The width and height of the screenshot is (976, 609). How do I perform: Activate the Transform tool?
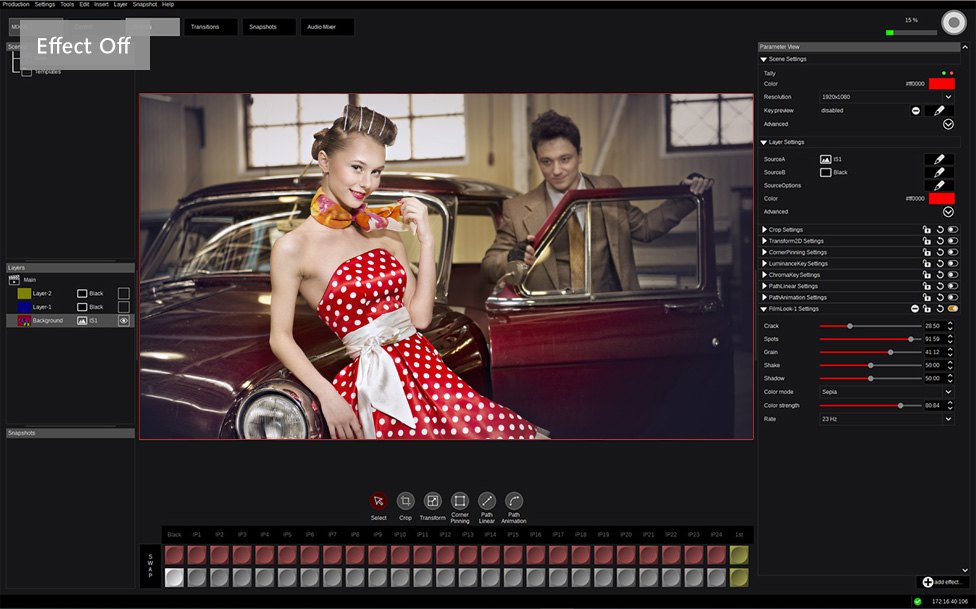coord(432,501)
